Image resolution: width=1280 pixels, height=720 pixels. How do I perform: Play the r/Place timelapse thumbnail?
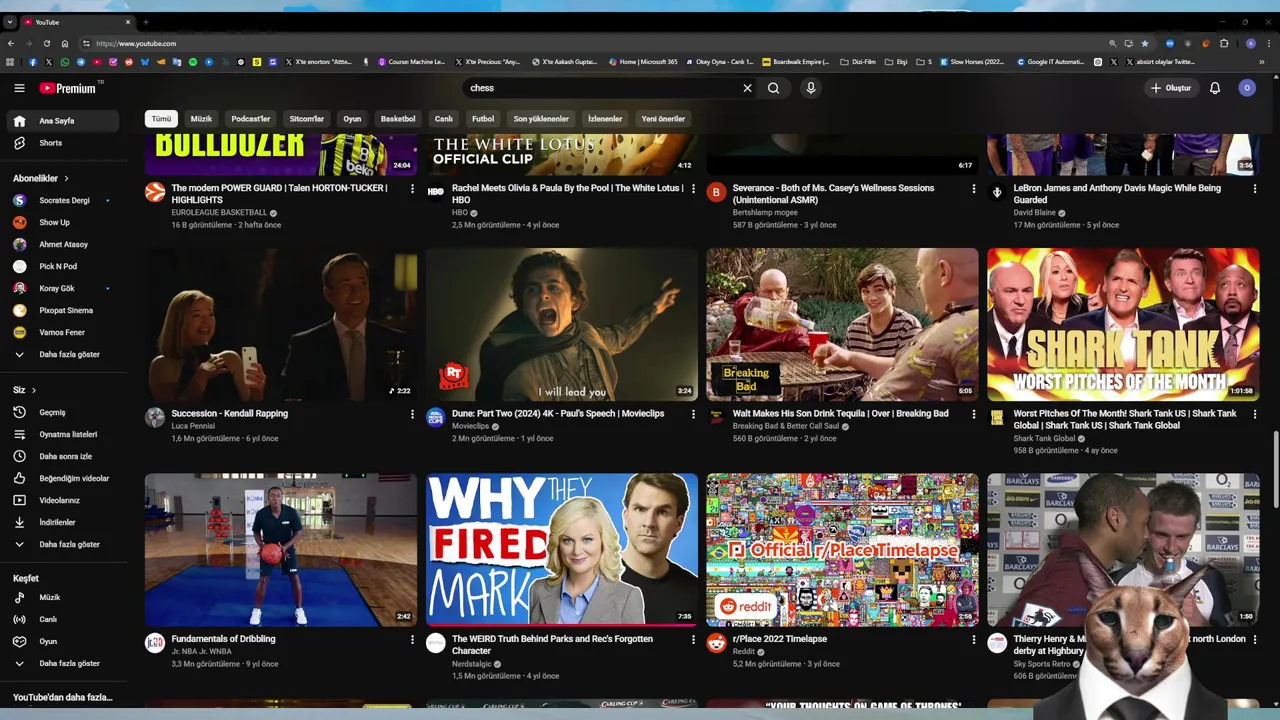842,549
